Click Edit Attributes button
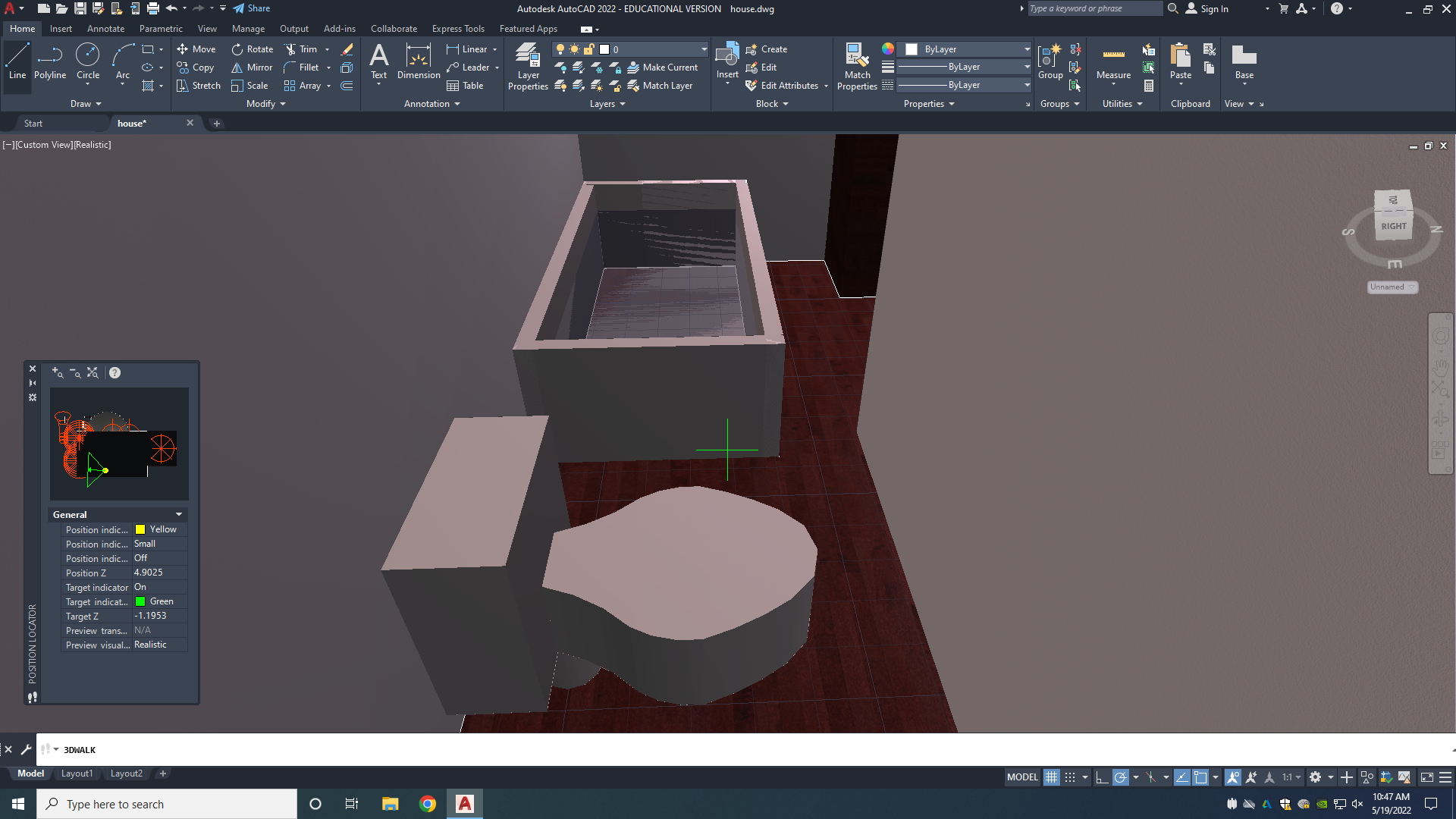The image size is (1456, 819). pos(783,86)
